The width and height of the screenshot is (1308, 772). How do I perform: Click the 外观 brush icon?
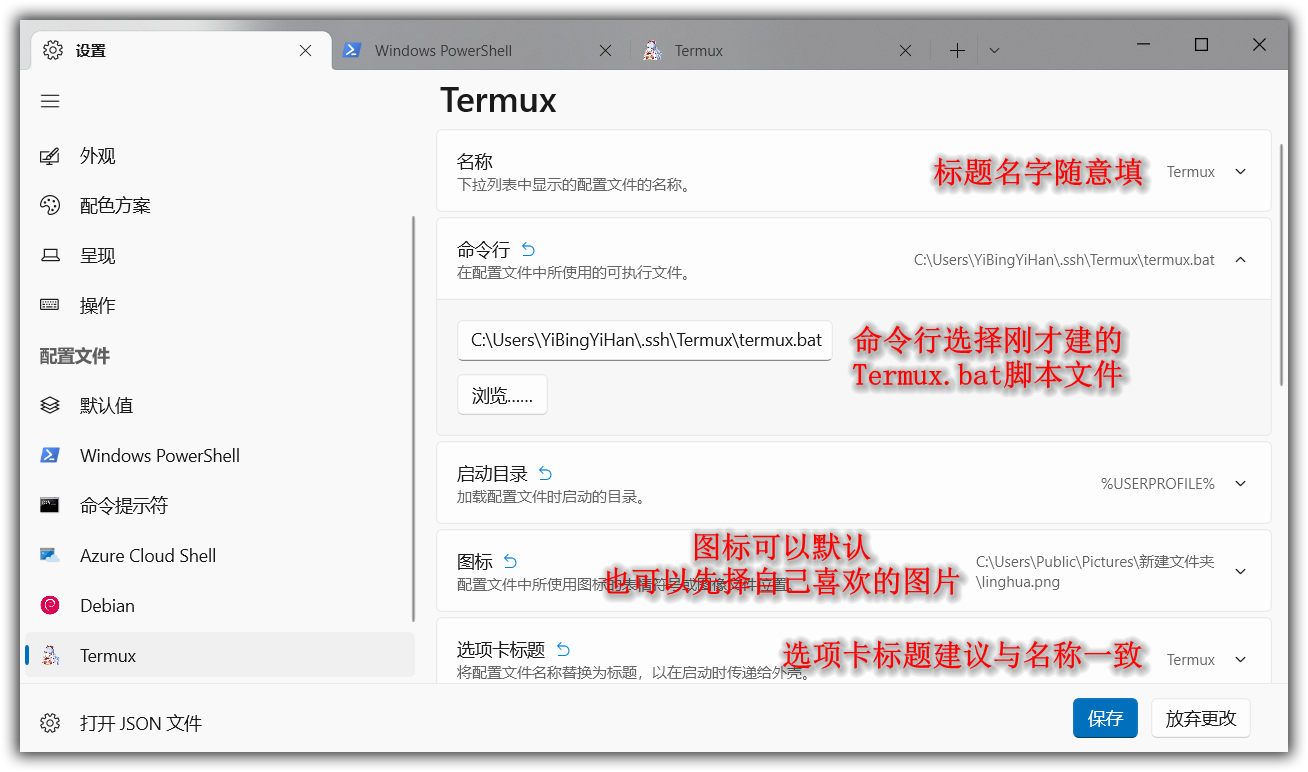(x=50, y=156)
